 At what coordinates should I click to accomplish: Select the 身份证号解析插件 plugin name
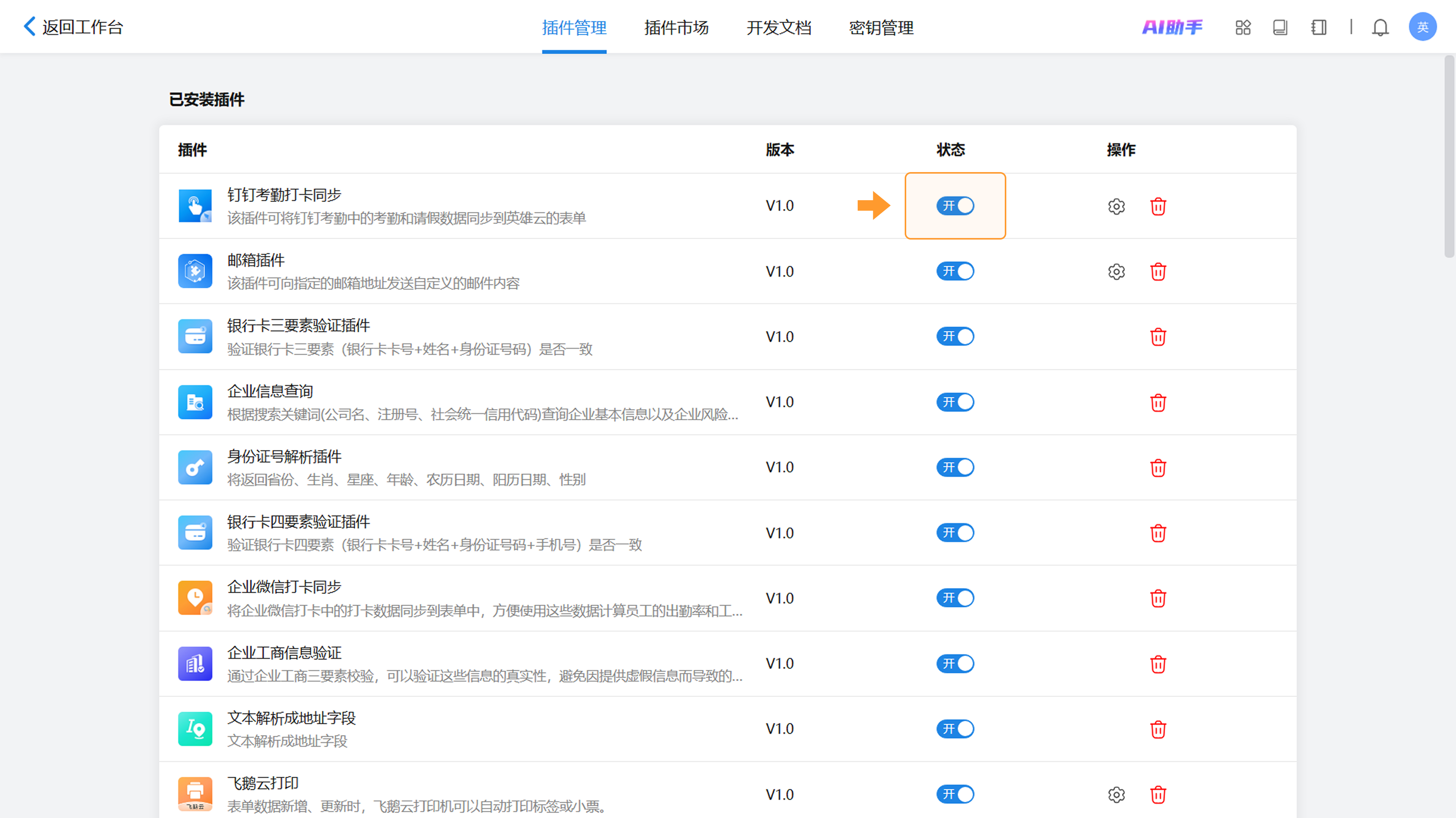(284, 456)
